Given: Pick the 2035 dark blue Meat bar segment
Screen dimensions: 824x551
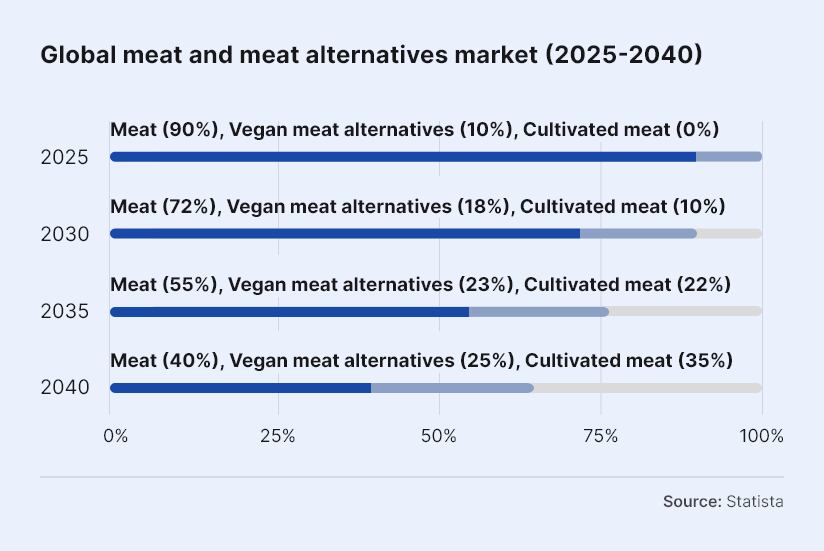Looking at the screenshot, I should tap(289, 311).
